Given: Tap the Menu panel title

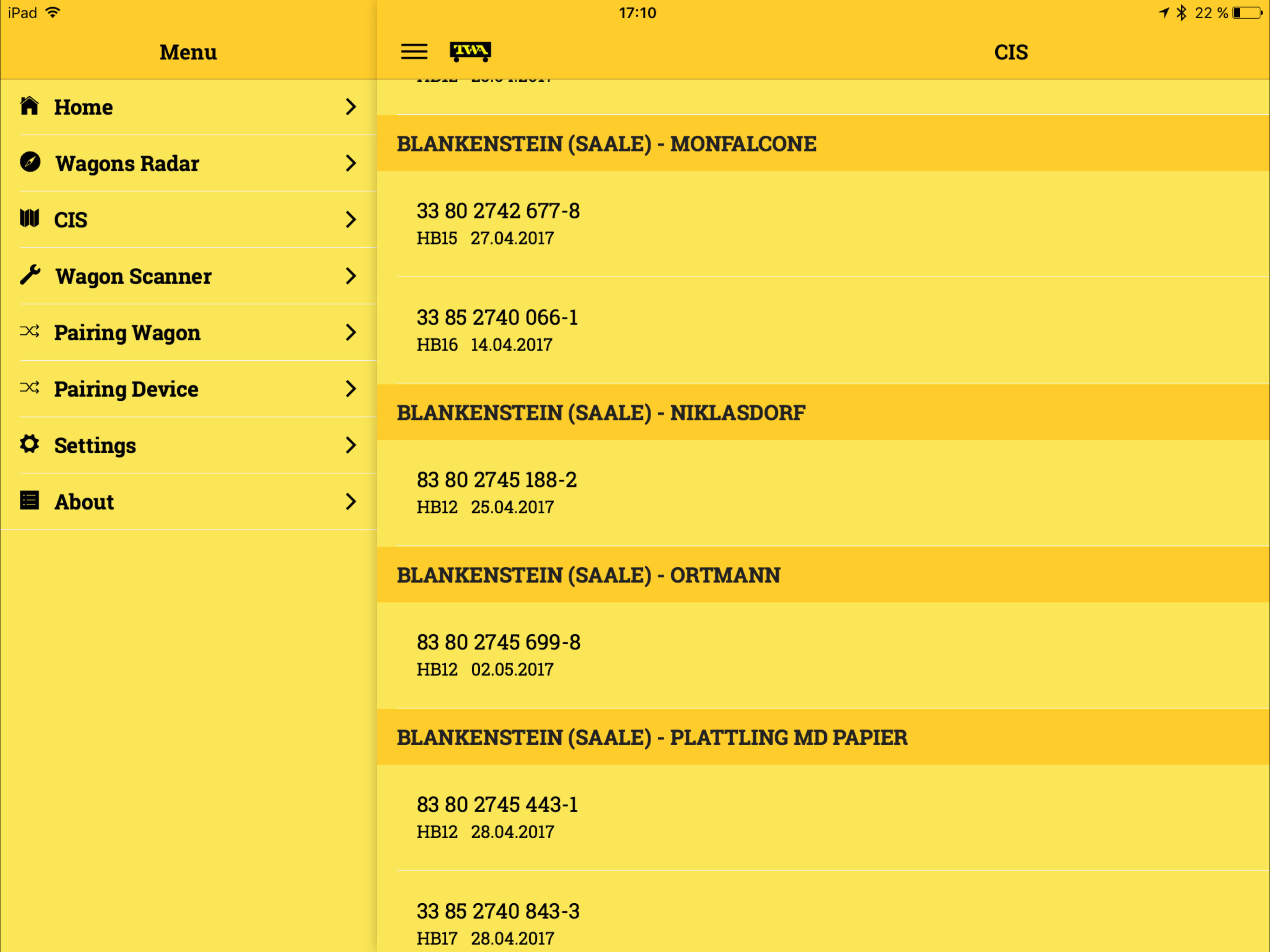Looking at the screenshot, I should coord(188,52).
